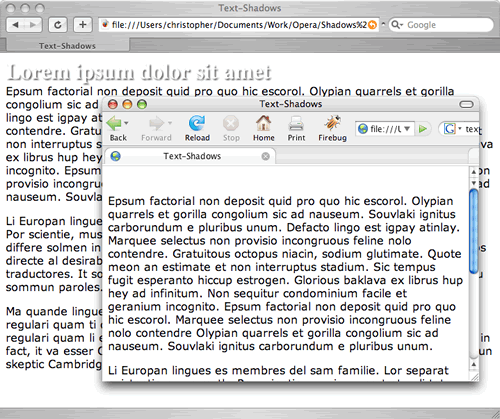Click the Firefox window resize grip

[x=474, y=377]
